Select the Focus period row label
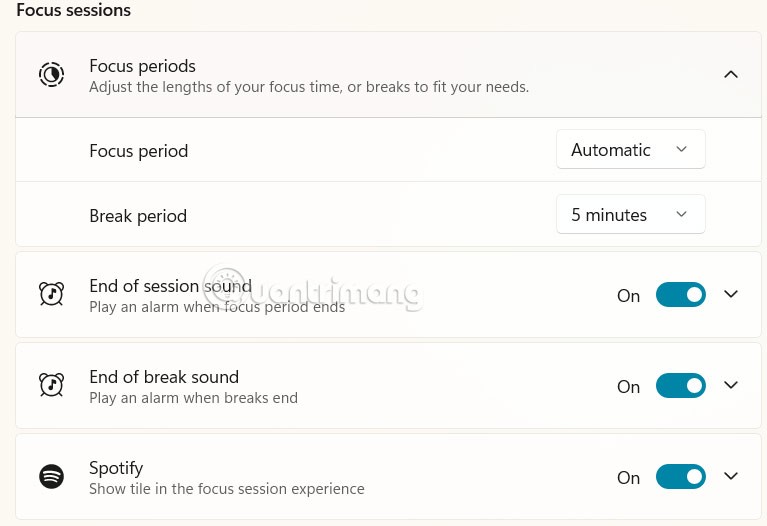Image resolution: width=767 pixels, height=526 pixels. pos(138,151)
